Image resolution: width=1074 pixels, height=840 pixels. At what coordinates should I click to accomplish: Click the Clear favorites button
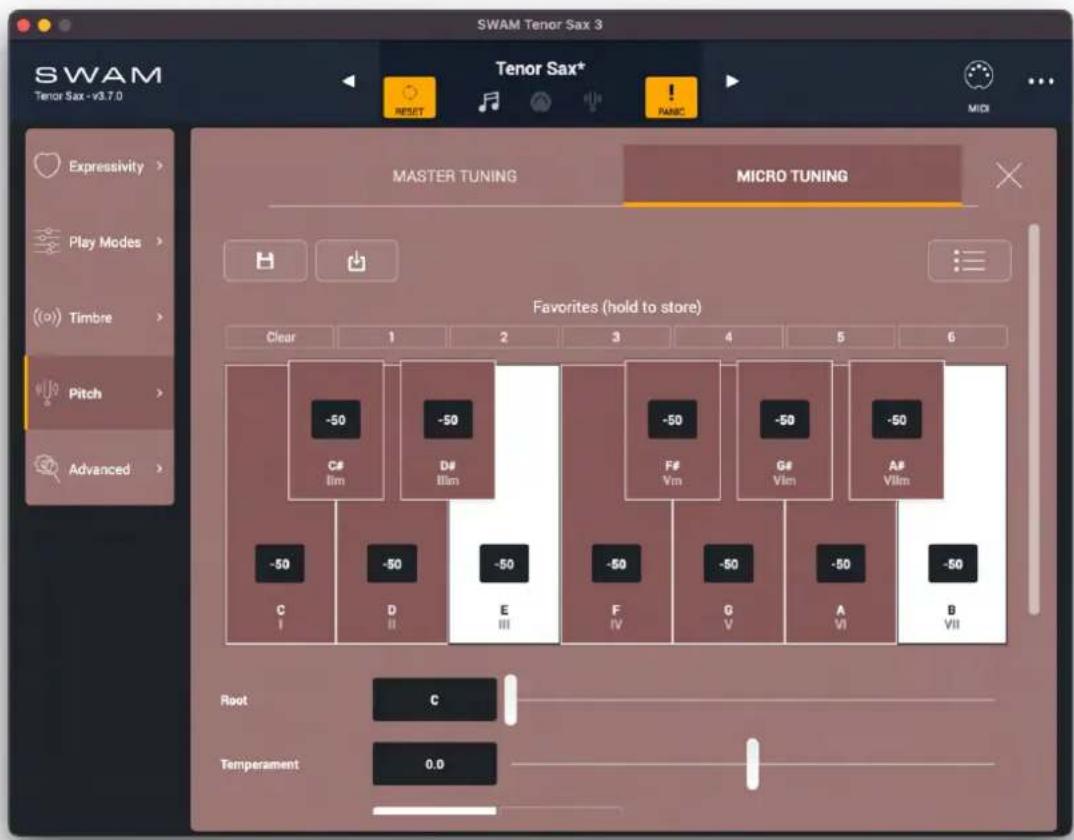[280, 337]
